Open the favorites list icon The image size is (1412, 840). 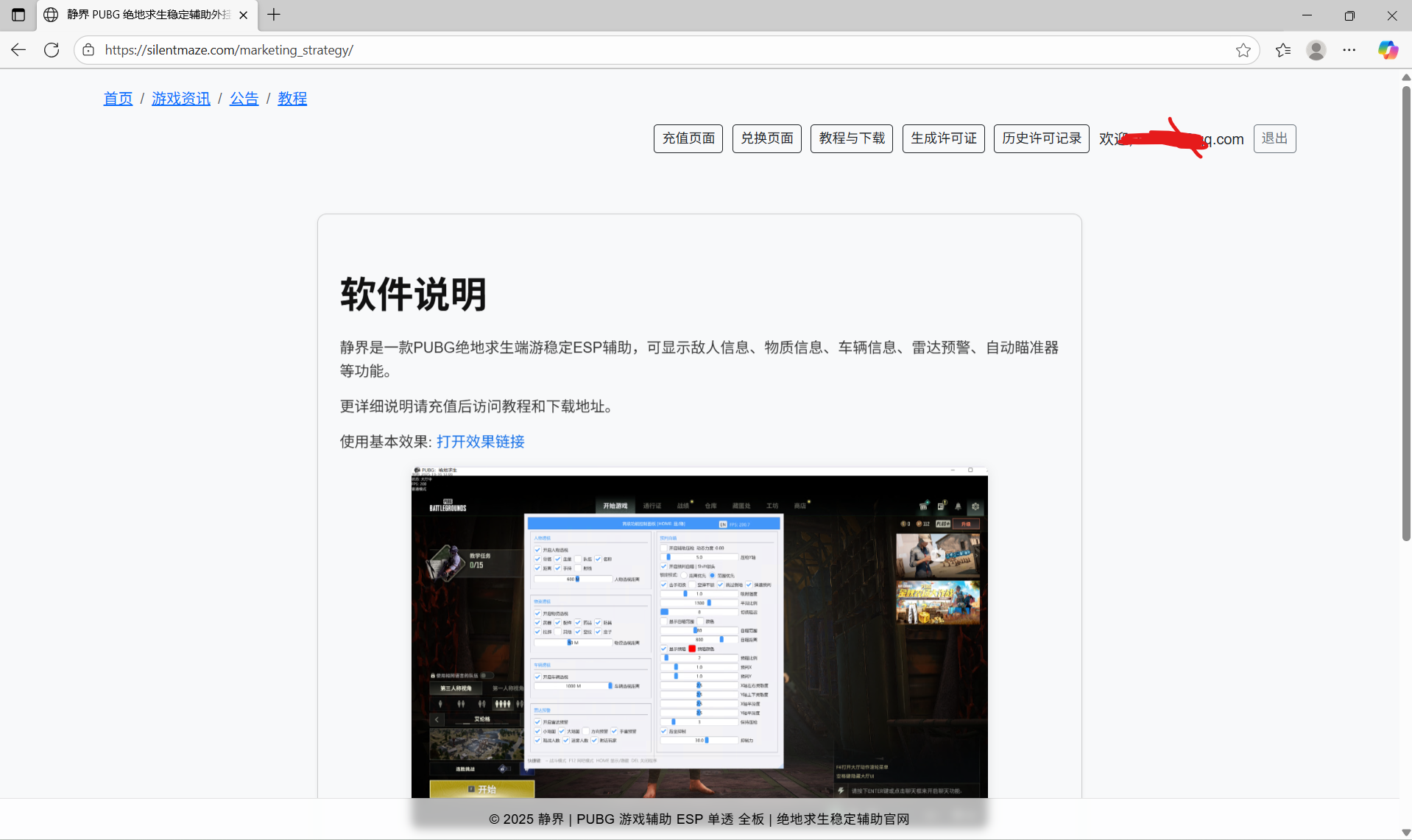pos(1282,50)
